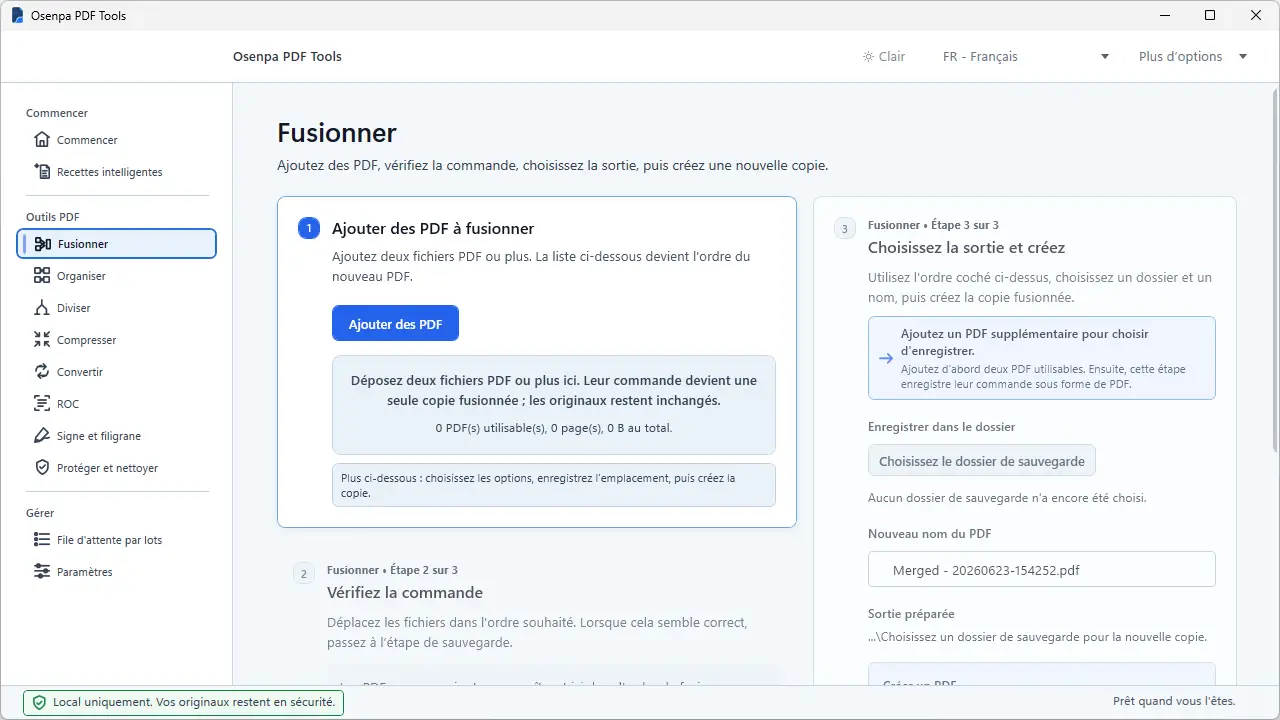Click the Local uniquement status badge
This screenshot has width=1280, height=720.
184,703
